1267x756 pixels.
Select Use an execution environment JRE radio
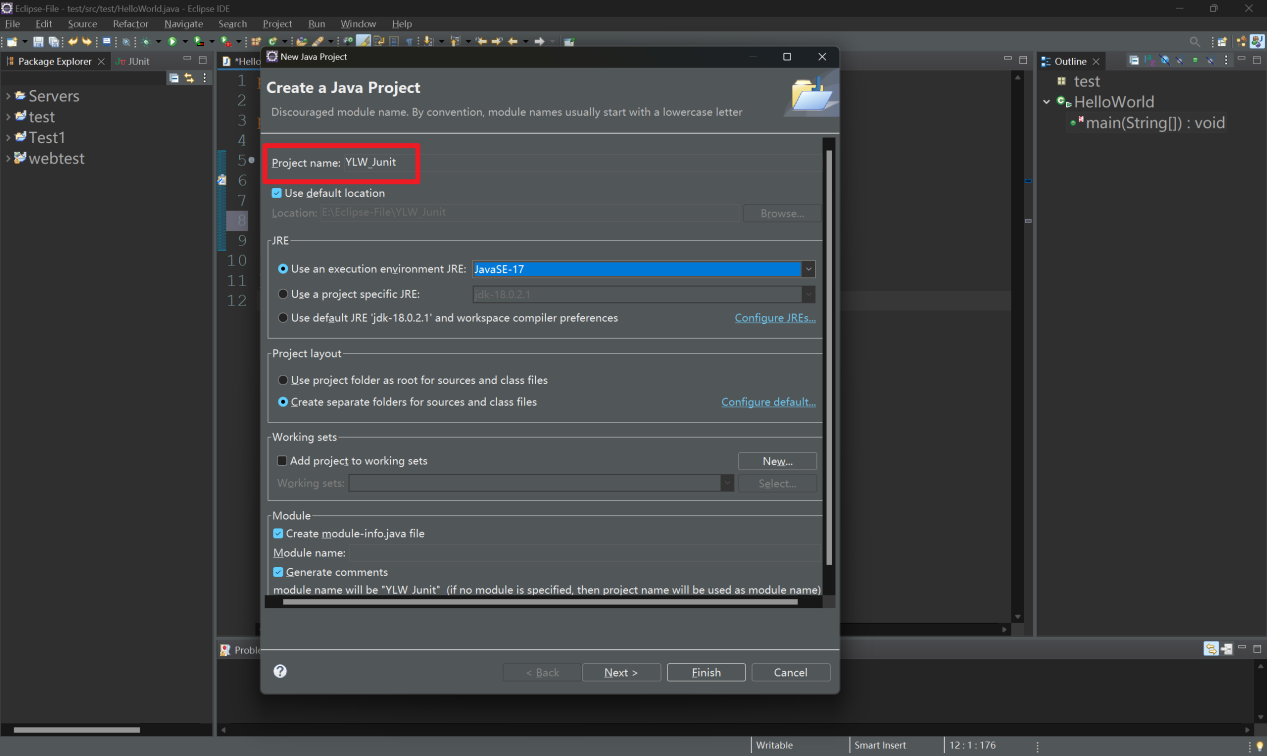pos(283,269)
